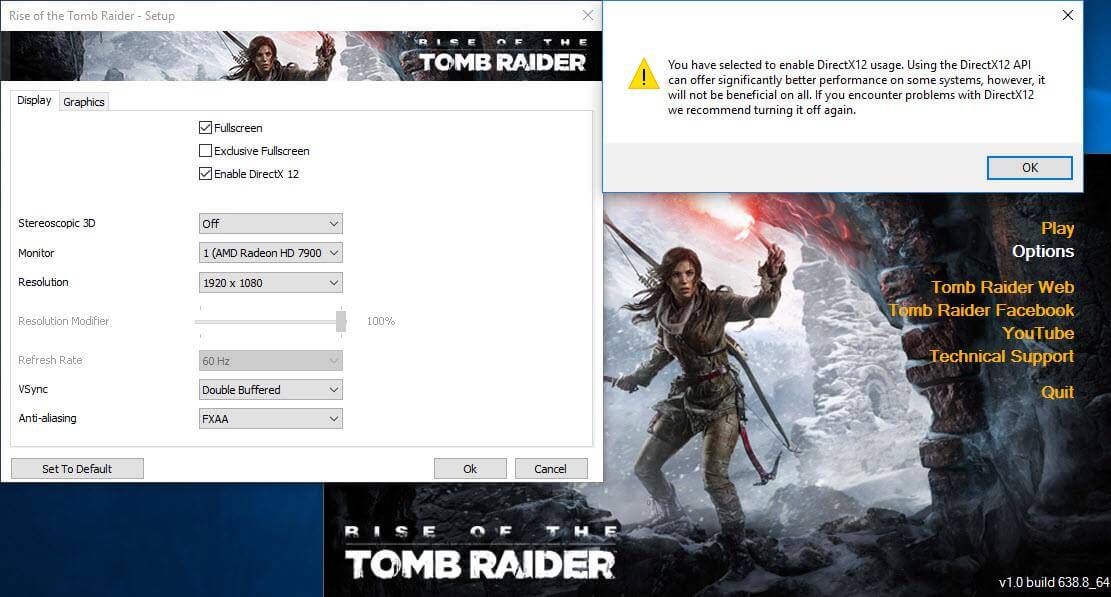Viewport: 1111px width, 597px height.
Task: Open the Stereoscopic 3D dropdown
Action: (271, 224)
